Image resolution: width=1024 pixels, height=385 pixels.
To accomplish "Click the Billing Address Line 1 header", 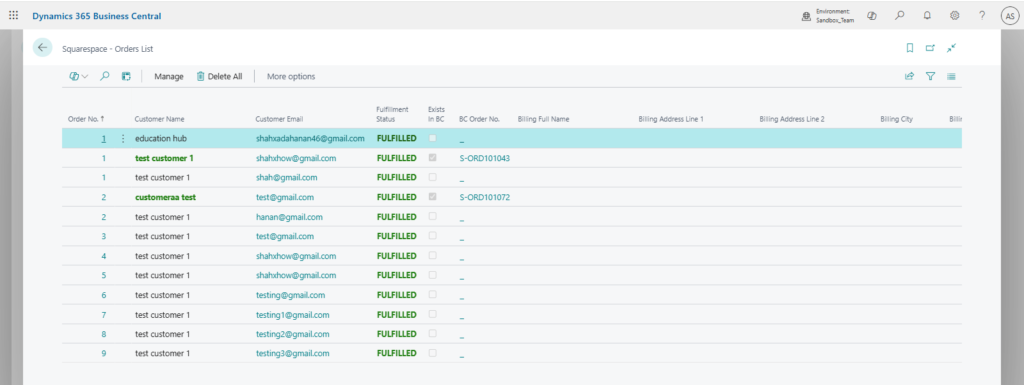I will [671, 119].
